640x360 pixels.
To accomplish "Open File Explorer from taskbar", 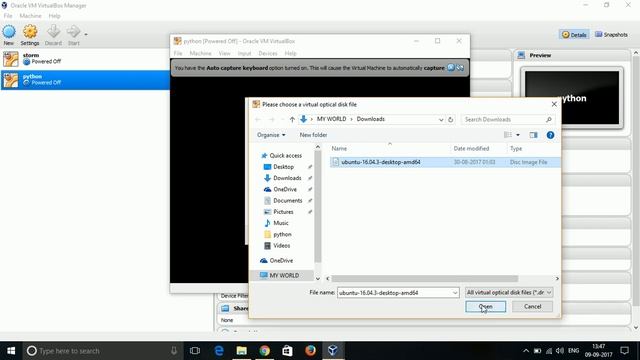I will (x=242, y=351).
